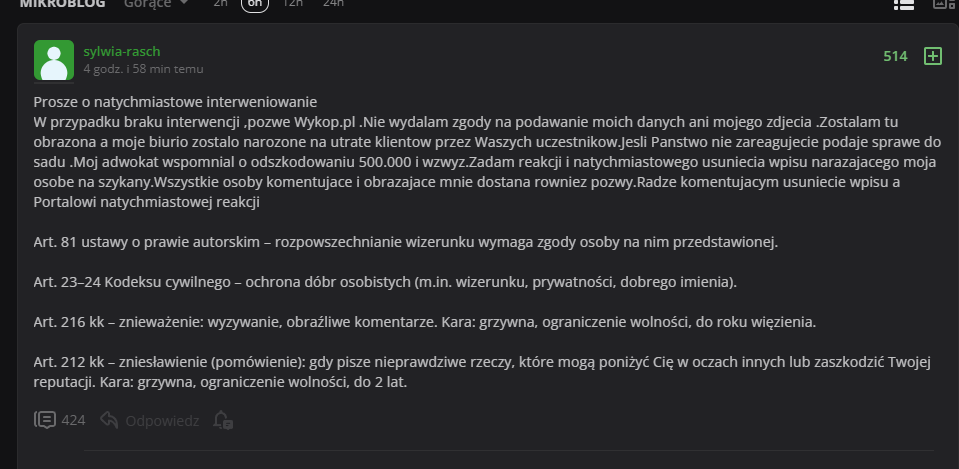Switch to the 12h time range
Screen dimensions: 959x469
(293, 4)
